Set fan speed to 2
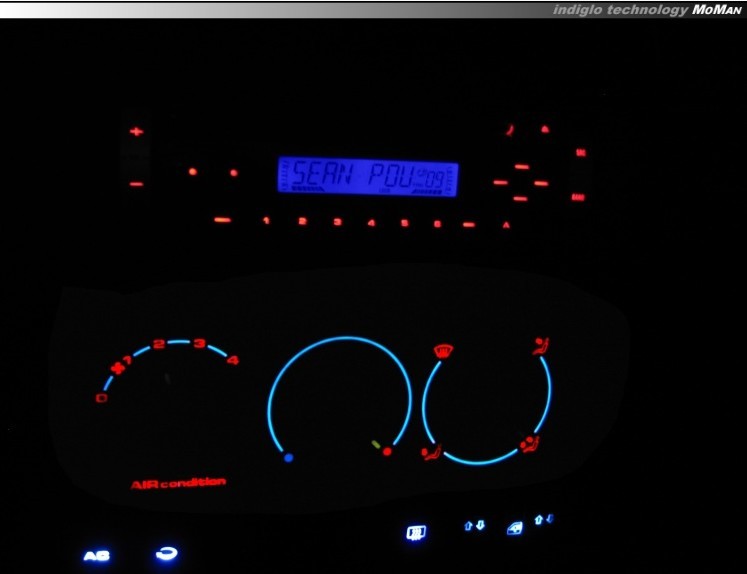747x574 pixels. tap(158, 346)
